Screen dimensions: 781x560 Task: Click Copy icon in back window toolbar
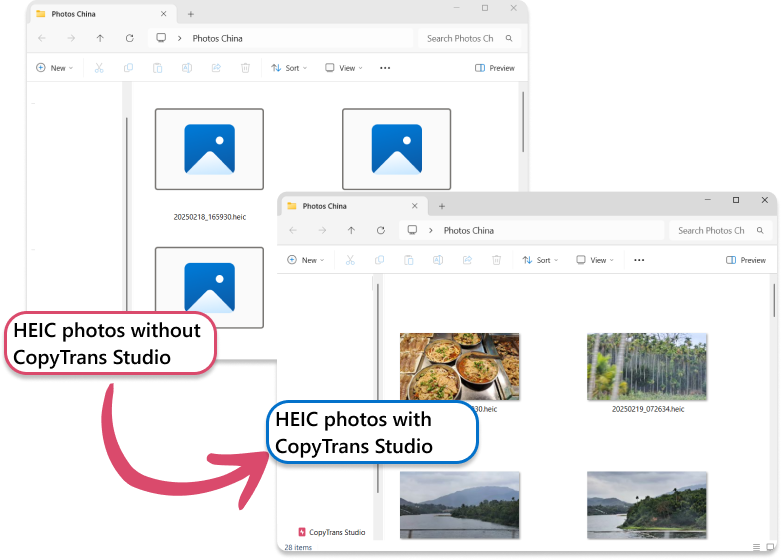(129, 68)
